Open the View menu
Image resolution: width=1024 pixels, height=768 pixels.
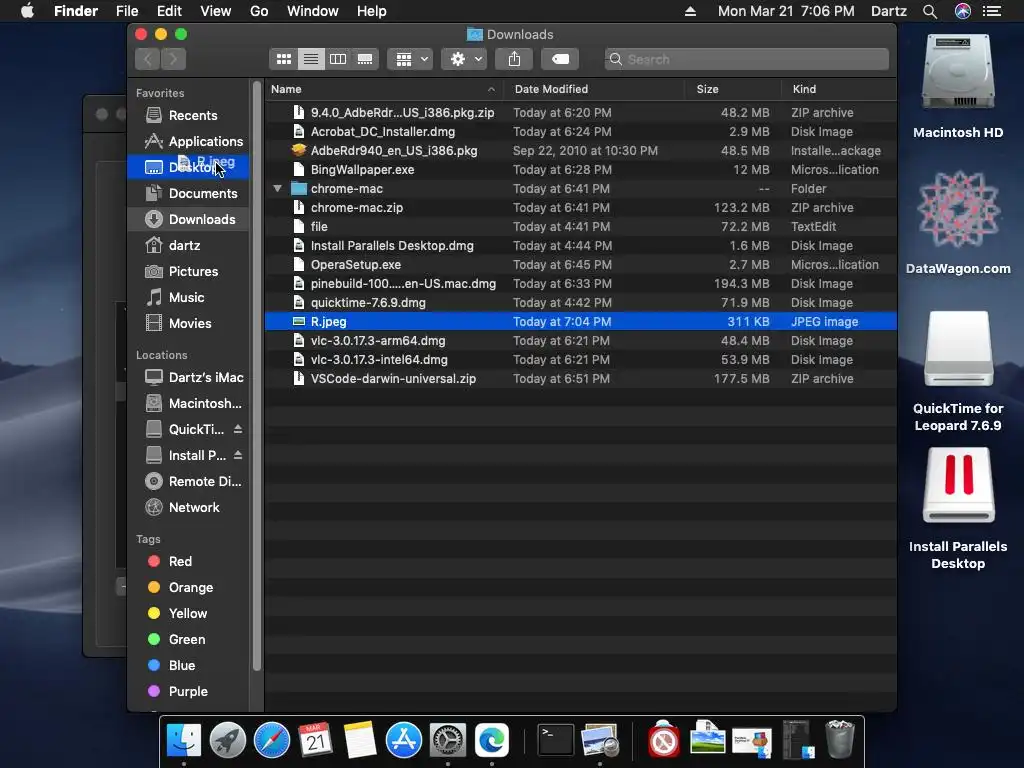[x=216, y=11]
